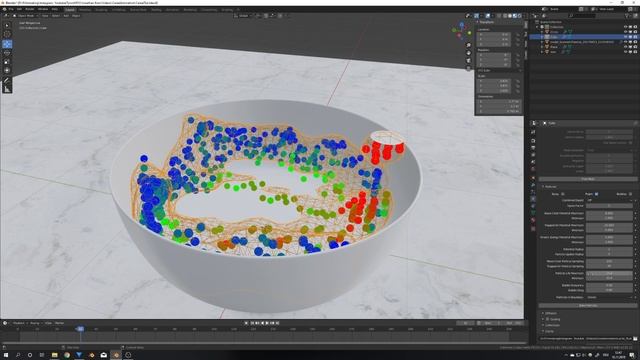Screen dimensions: 640x360
Task: Select the Move tool in the toolbar
Action: [x=7, y=44]
